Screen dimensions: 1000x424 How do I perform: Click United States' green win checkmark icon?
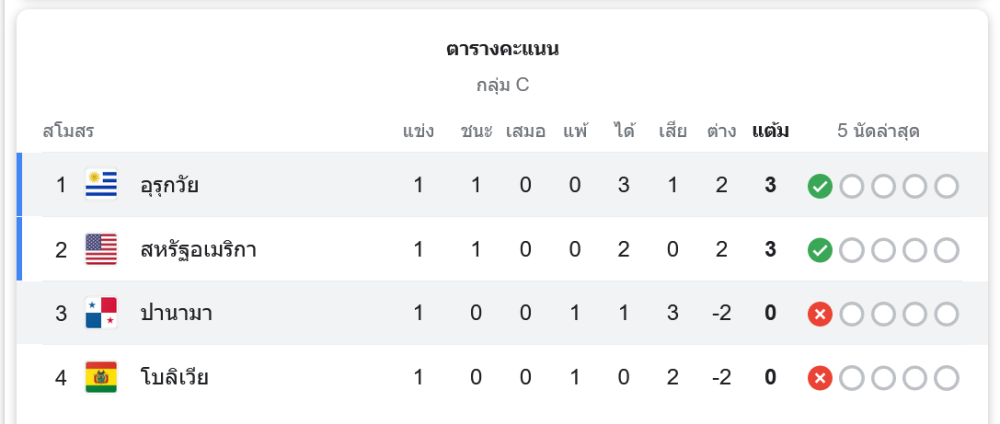[x=820, y=250]
